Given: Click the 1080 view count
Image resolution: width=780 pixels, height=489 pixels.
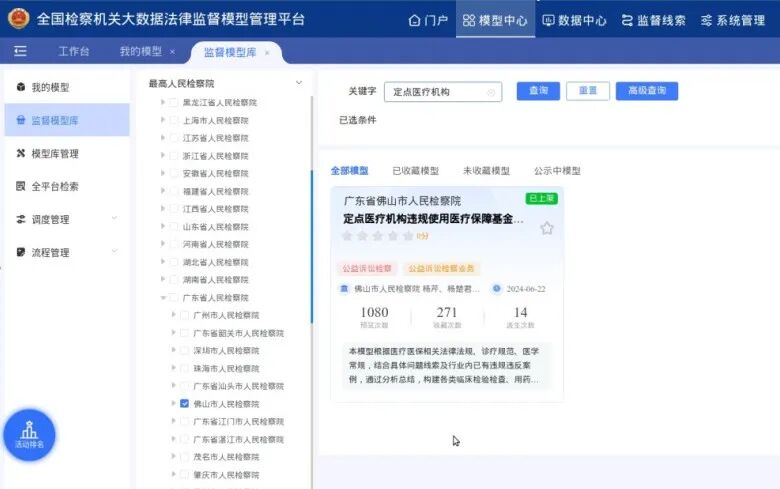Looking at the screenshot, I should click(374, 312).
